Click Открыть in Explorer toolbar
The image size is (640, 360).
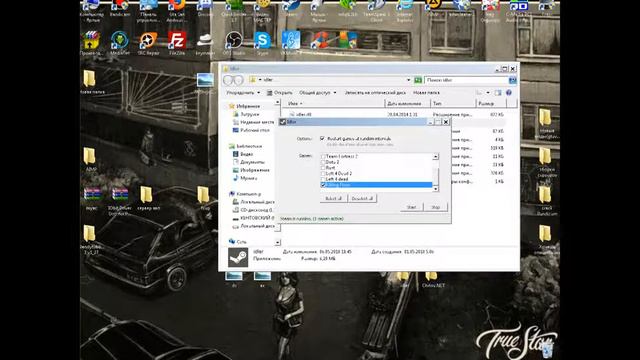pos(280,93)
